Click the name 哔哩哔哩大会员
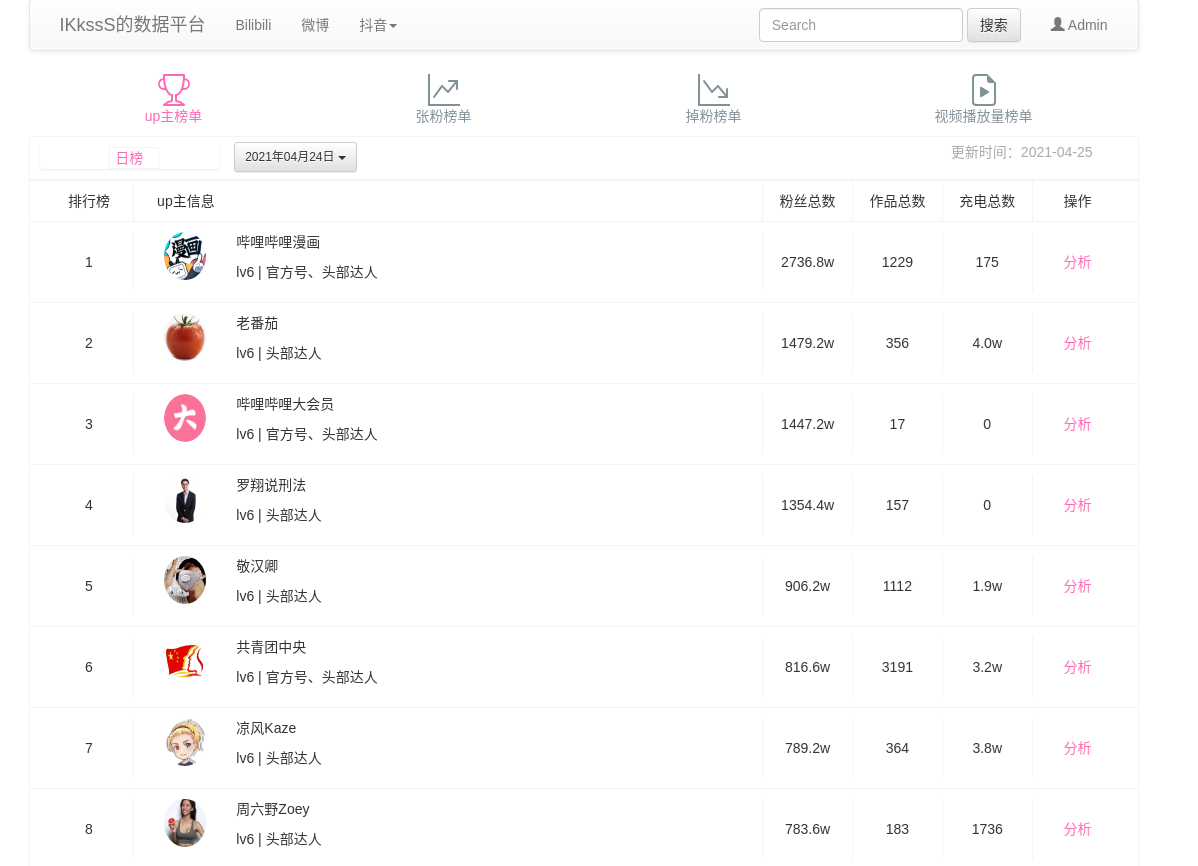 pyautogui.click(x=285, y=404)
